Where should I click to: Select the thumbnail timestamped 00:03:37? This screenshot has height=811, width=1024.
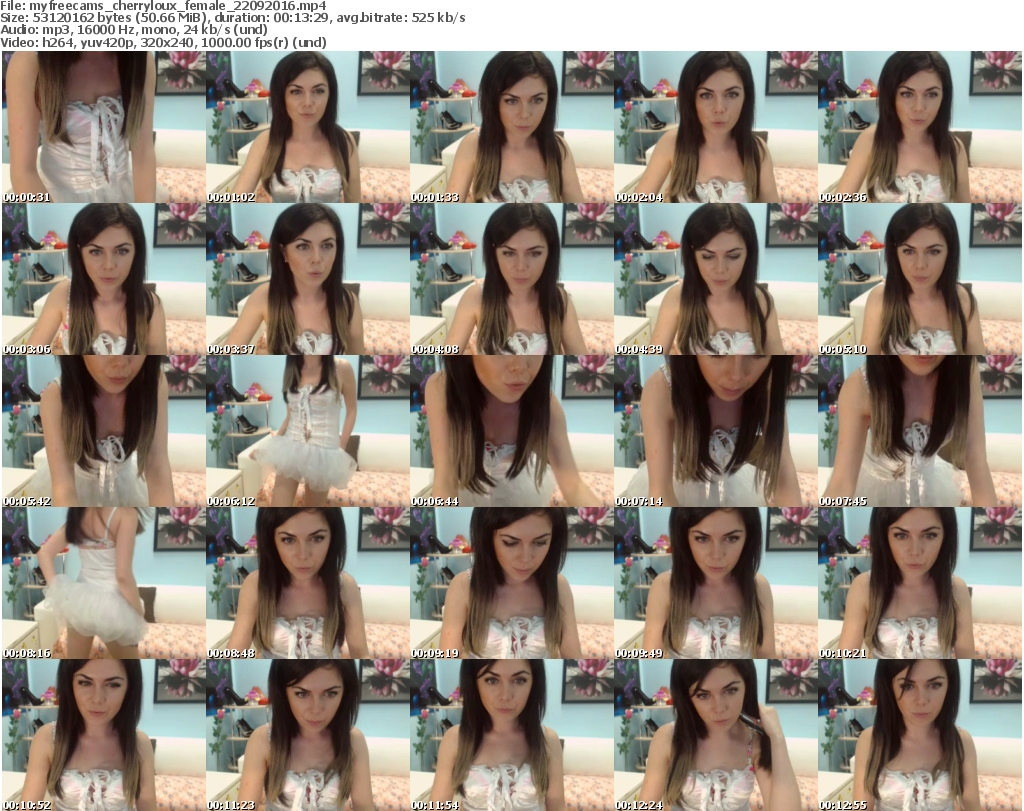pos(308,279)
